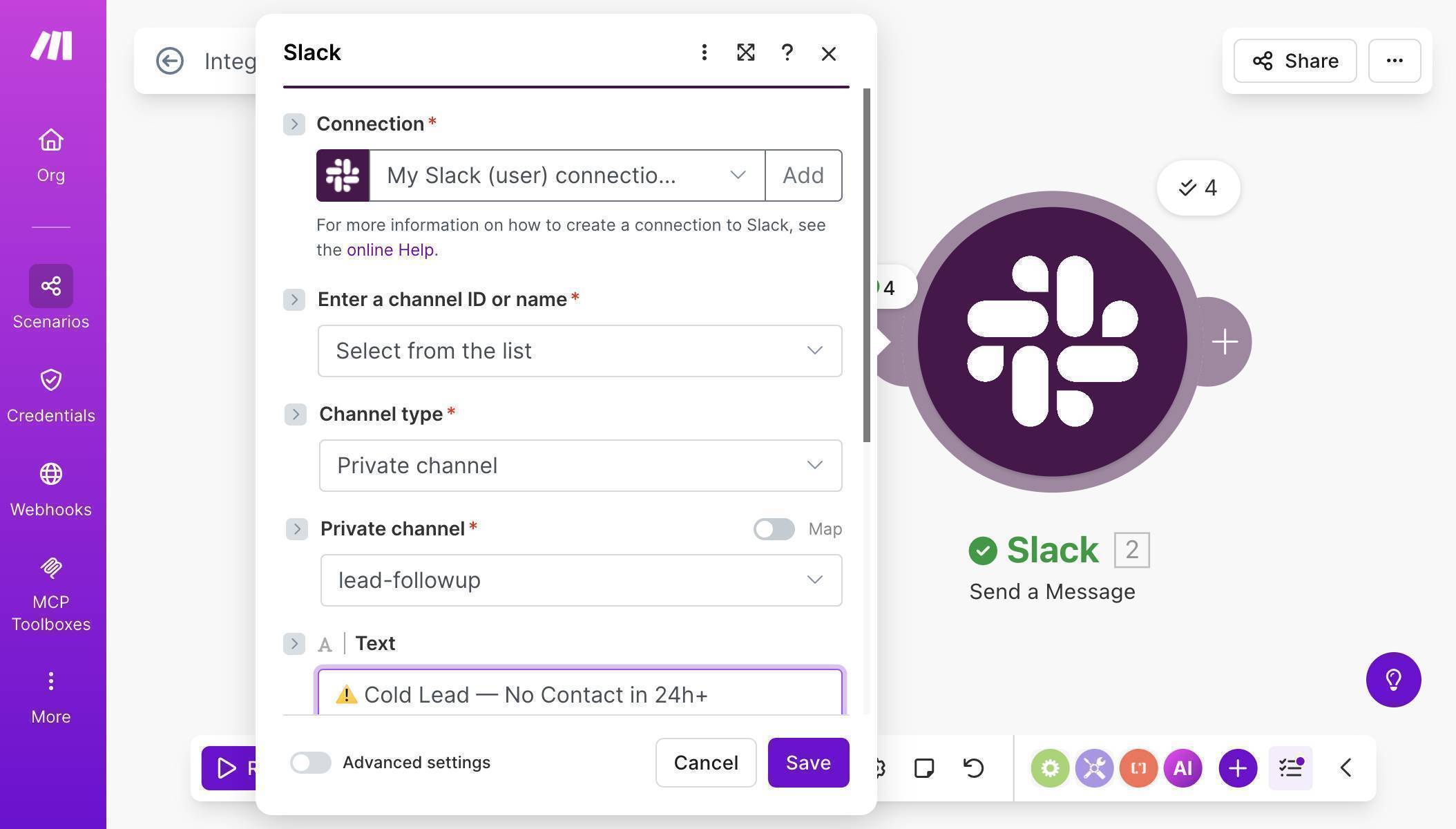1456x829 pixels.
Task: Open the Slack panel options menu
Action: (704, 53)
